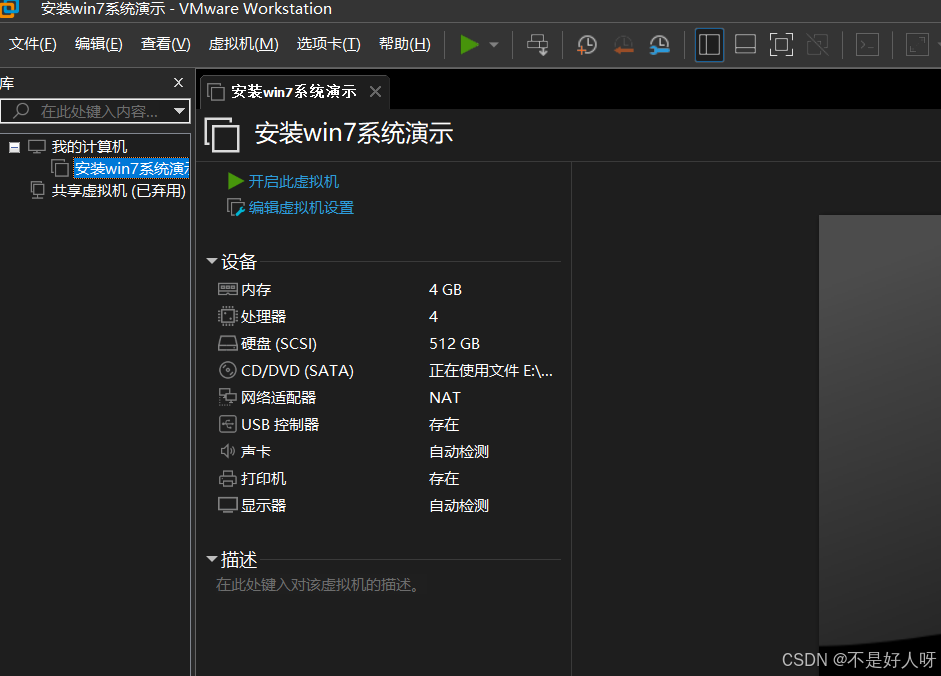Select 共享虚拟机 (已弃用) tree item

(x=119, y=191)
